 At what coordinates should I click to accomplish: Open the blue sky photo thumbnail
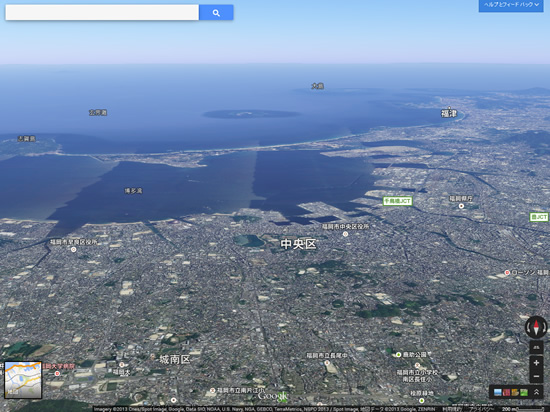click(498, 392)
